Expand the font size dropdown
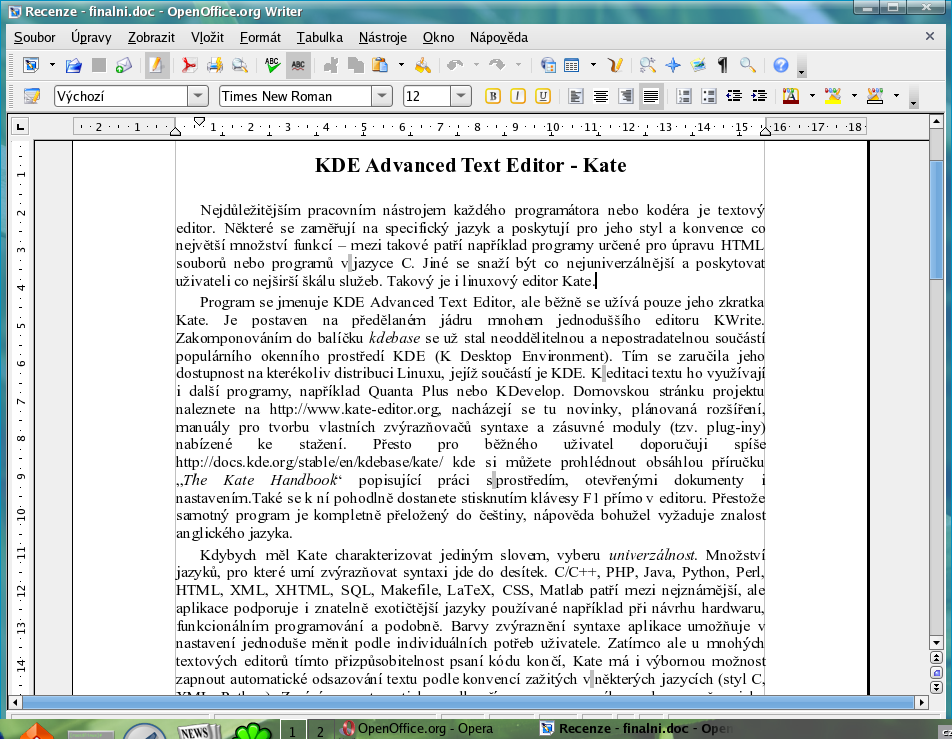The height and width of the screenshot is (739, 952). (461, 96)
